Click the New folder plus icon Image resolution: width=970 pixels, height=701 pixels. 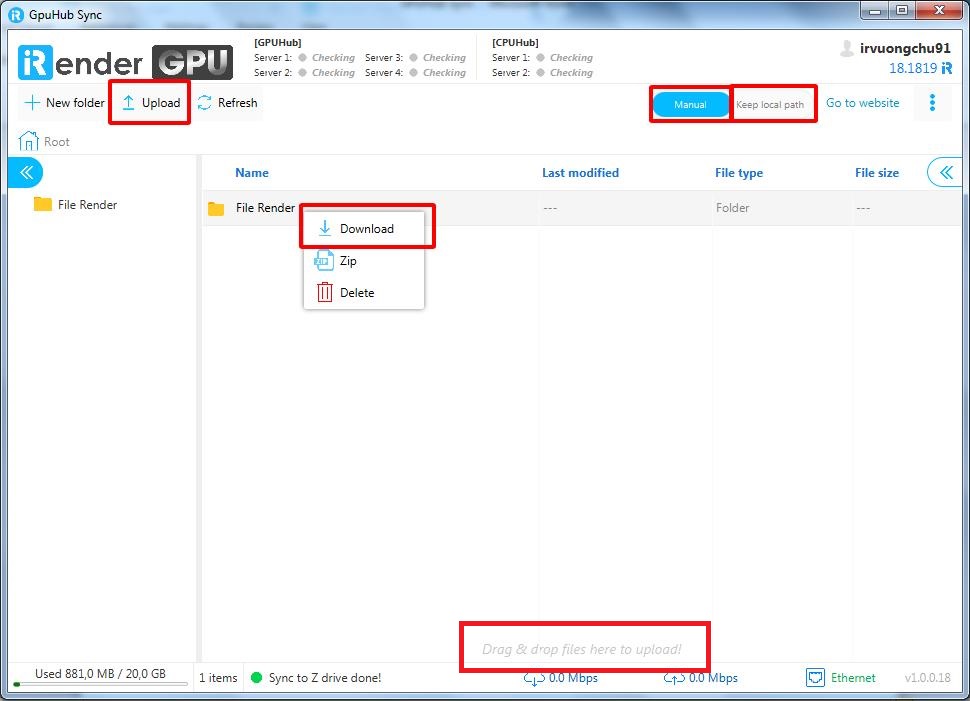pos(32,103)
